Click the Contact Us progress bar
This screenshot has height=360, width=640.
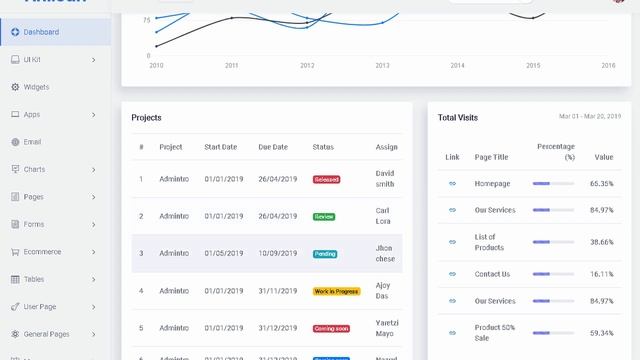[553, 274]
